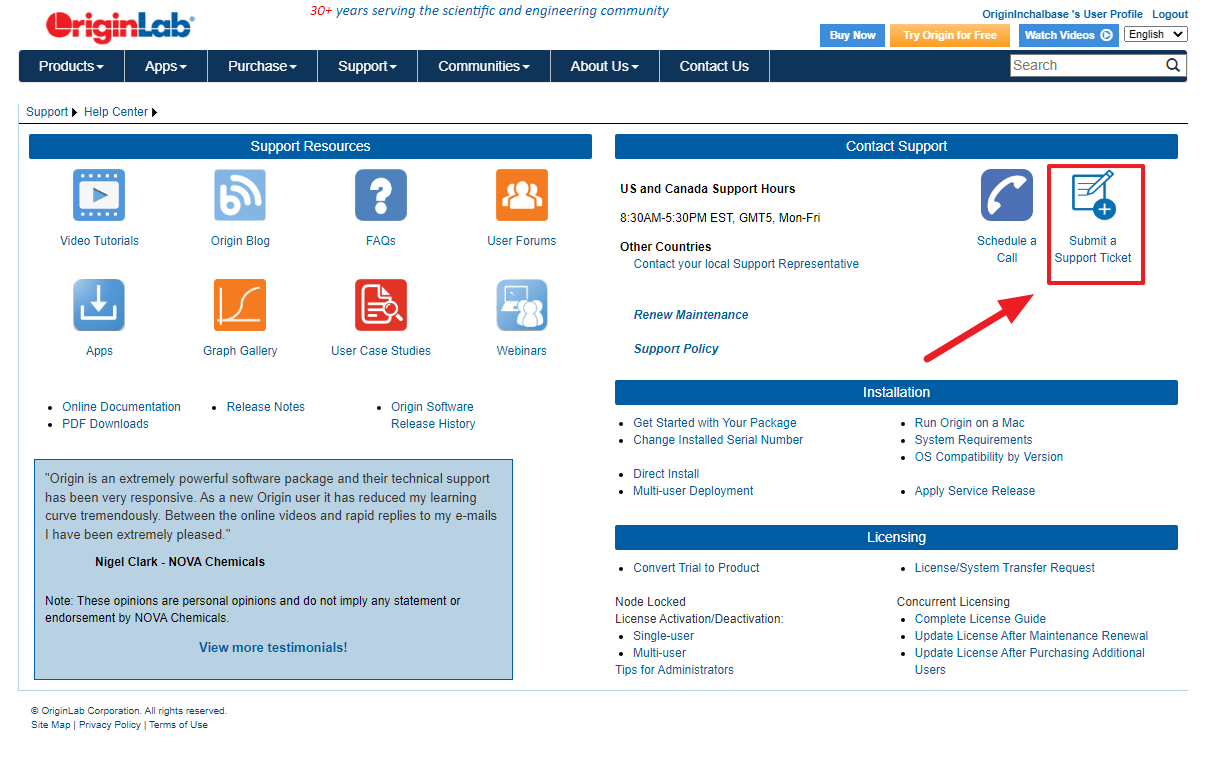This screenshot has width=1228, height=777.
Task: Click Change Installed Serial Number link
Action: 718,440
